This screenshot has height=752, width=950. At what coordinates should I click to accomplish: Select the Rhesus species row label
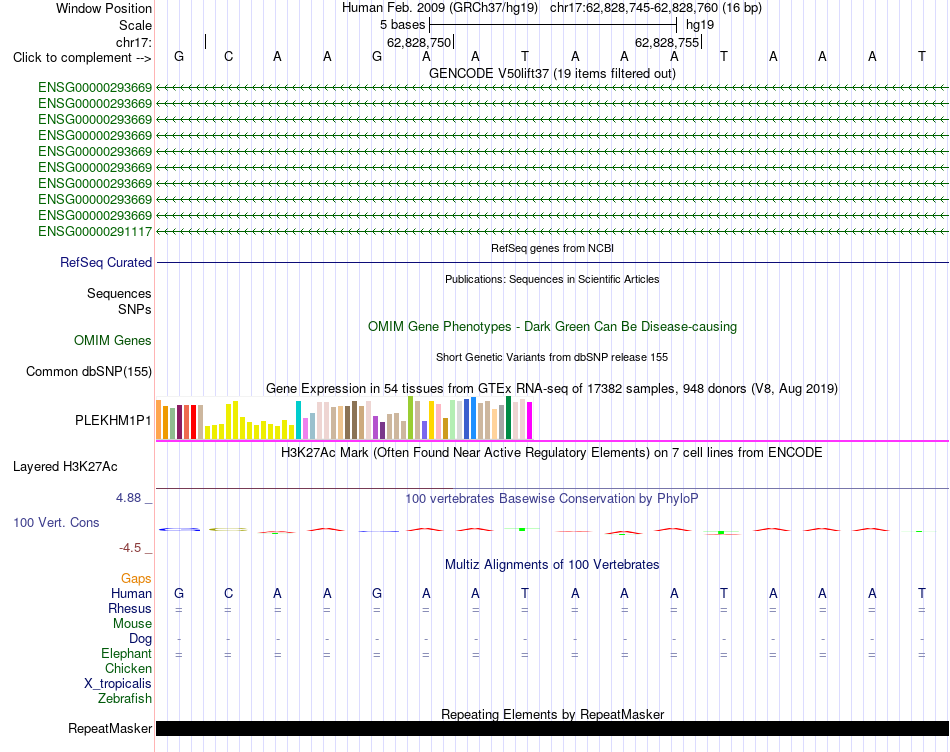pyautogui.click(x=130, y=608)
